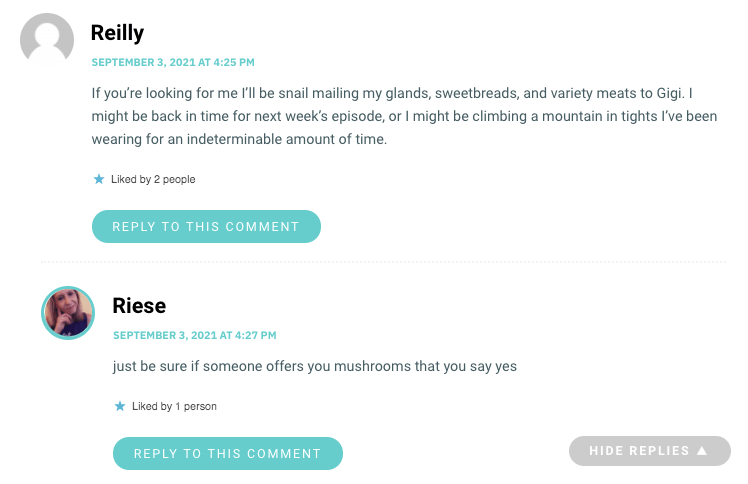Reply to Riese's comment
The width and height of the screenshot is (748, 484).
(x=228, y=453)
